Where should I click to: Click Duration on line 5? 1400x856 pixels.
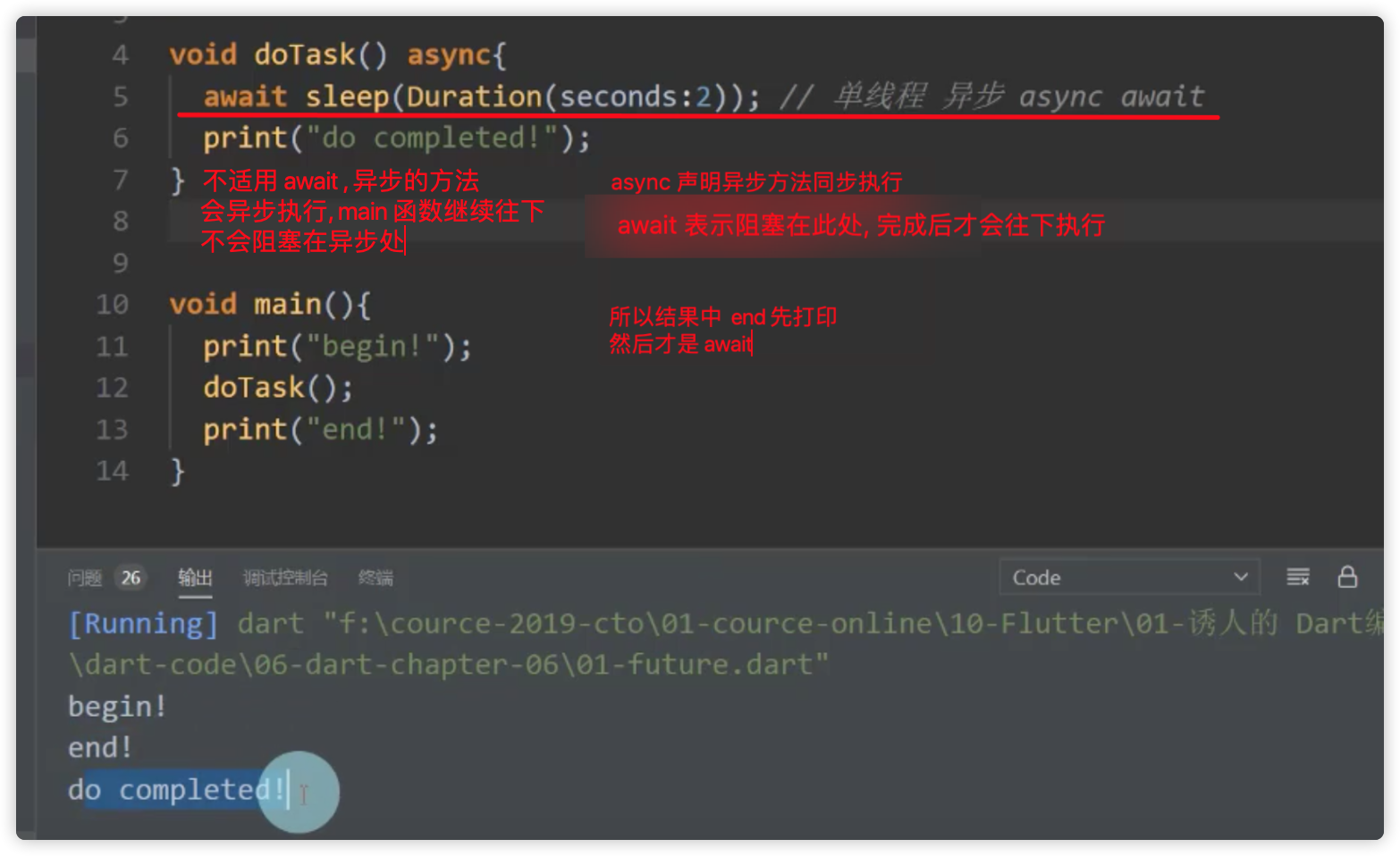tap(475, 97)
